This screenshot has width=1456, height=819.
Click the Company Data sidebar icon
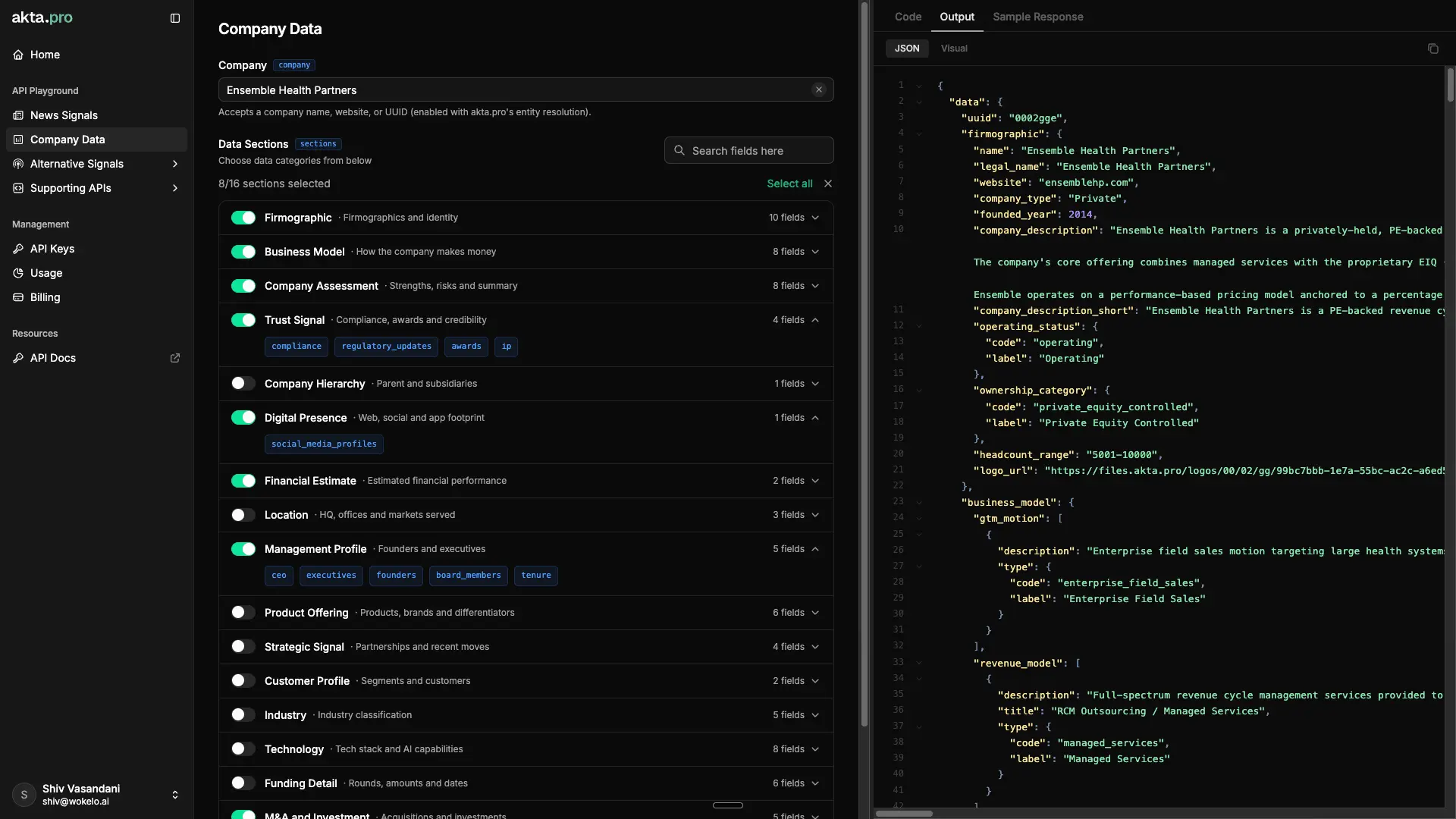(x=18, y=140)
